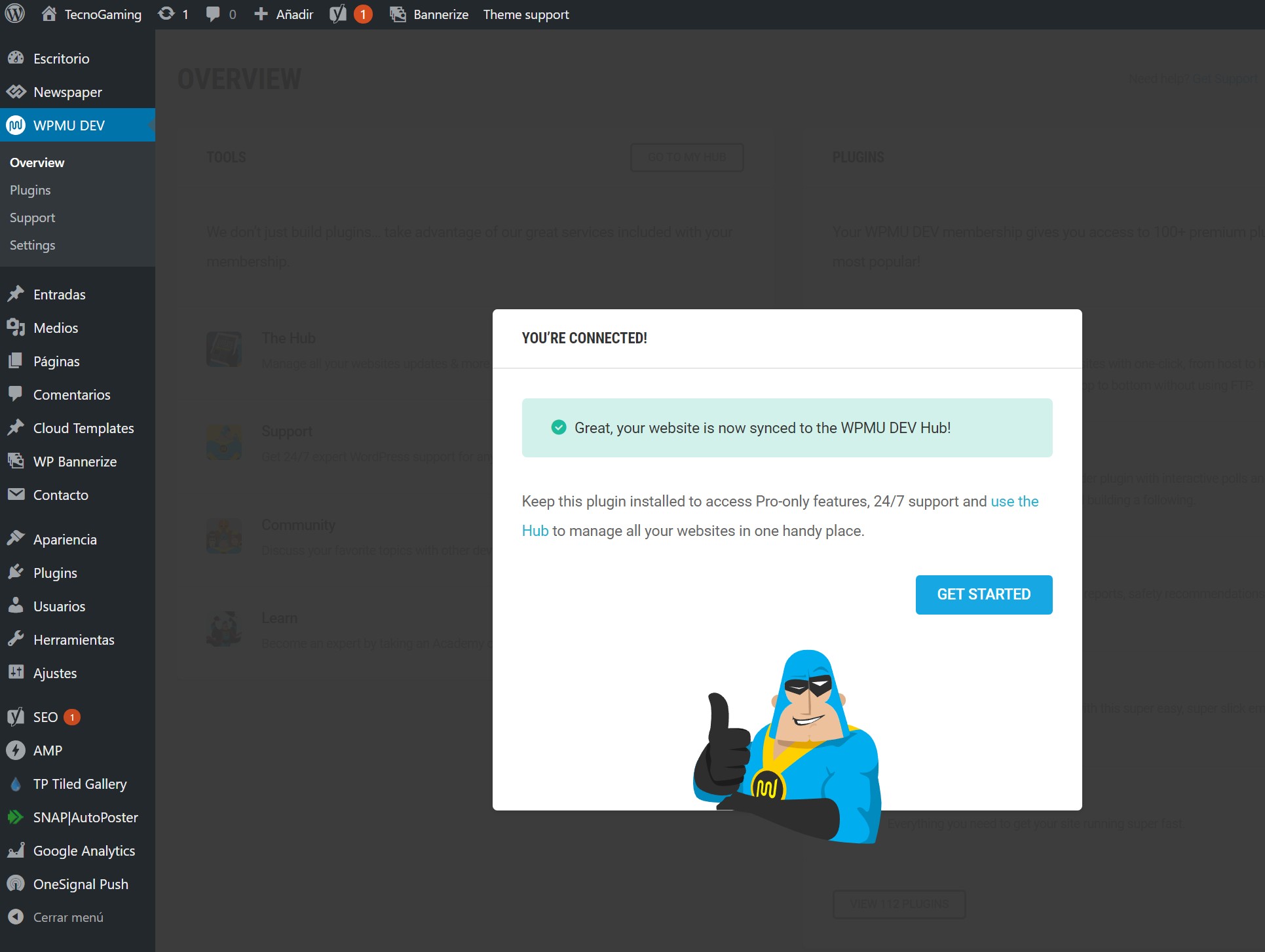Click The Hub thumbnail in Tools
The image size is (1265, 952).
[224, 349]
